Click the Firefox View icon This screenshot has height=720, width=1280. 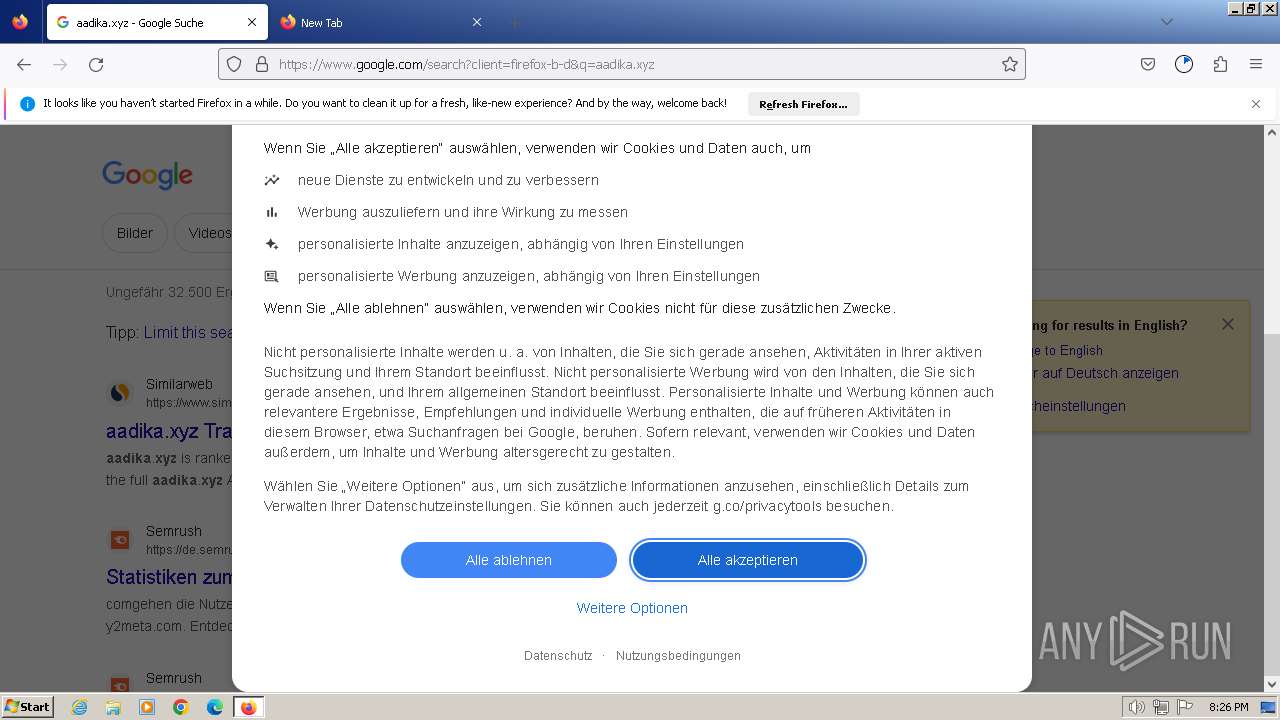(x=20, y=22)
